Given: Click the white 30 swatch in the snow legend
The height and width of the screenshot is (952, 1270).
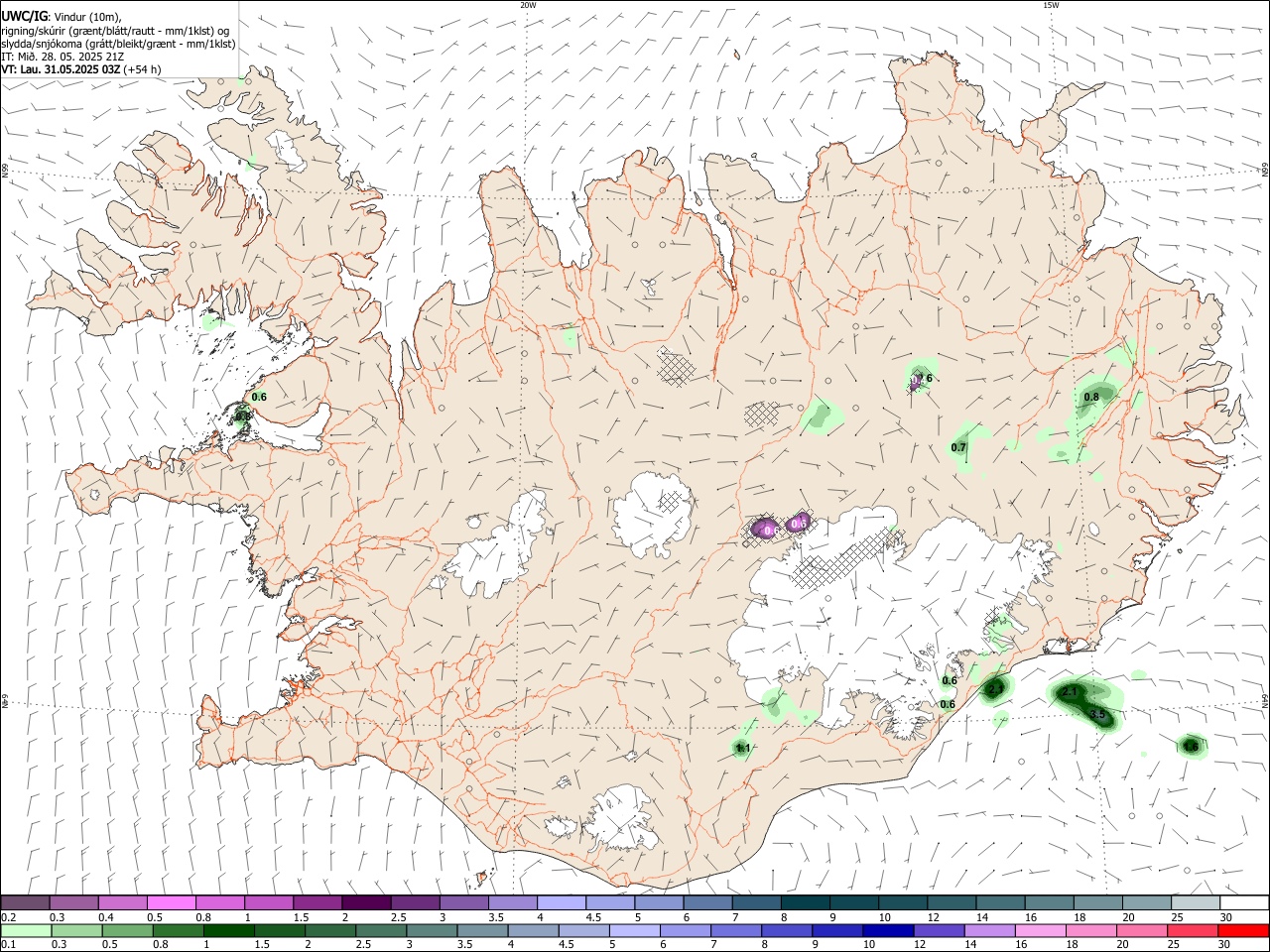Looking at the screenshot, I should pyautogui.click(x=1244, y=902).
